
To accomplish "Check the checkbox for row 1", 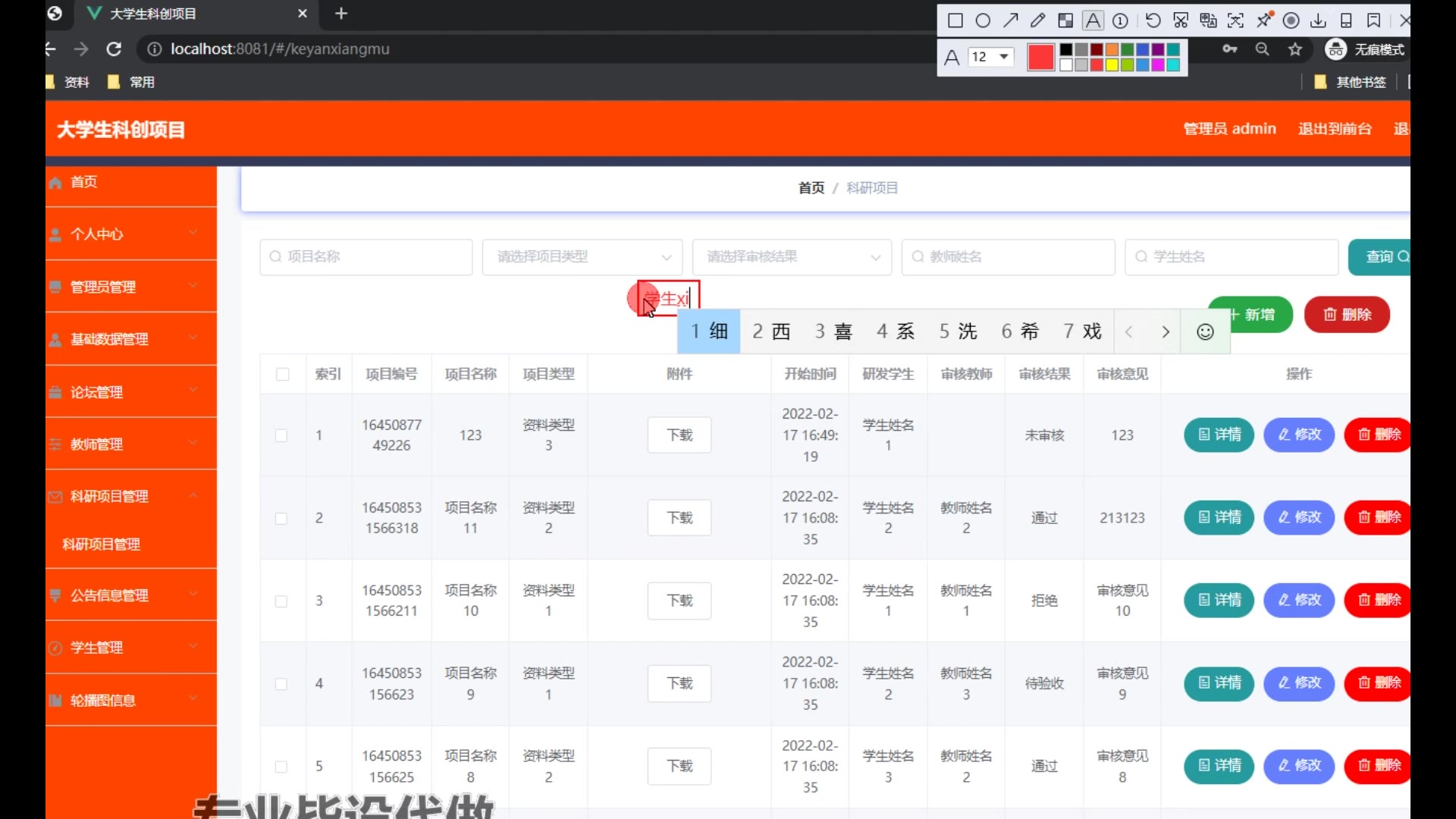I will pyautogui.click(x=281, y=435).
